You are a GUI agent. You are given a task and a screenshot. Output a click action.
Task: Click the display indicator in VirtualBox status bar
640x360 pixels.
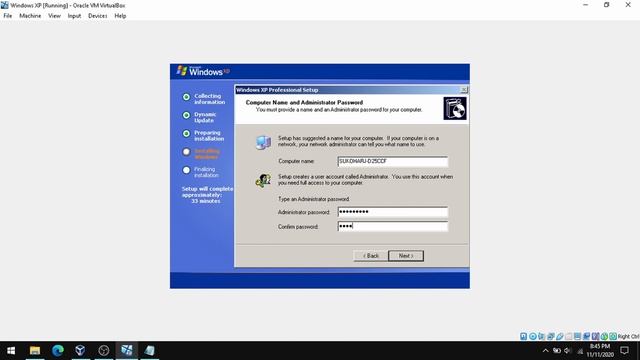click(577, 336)
